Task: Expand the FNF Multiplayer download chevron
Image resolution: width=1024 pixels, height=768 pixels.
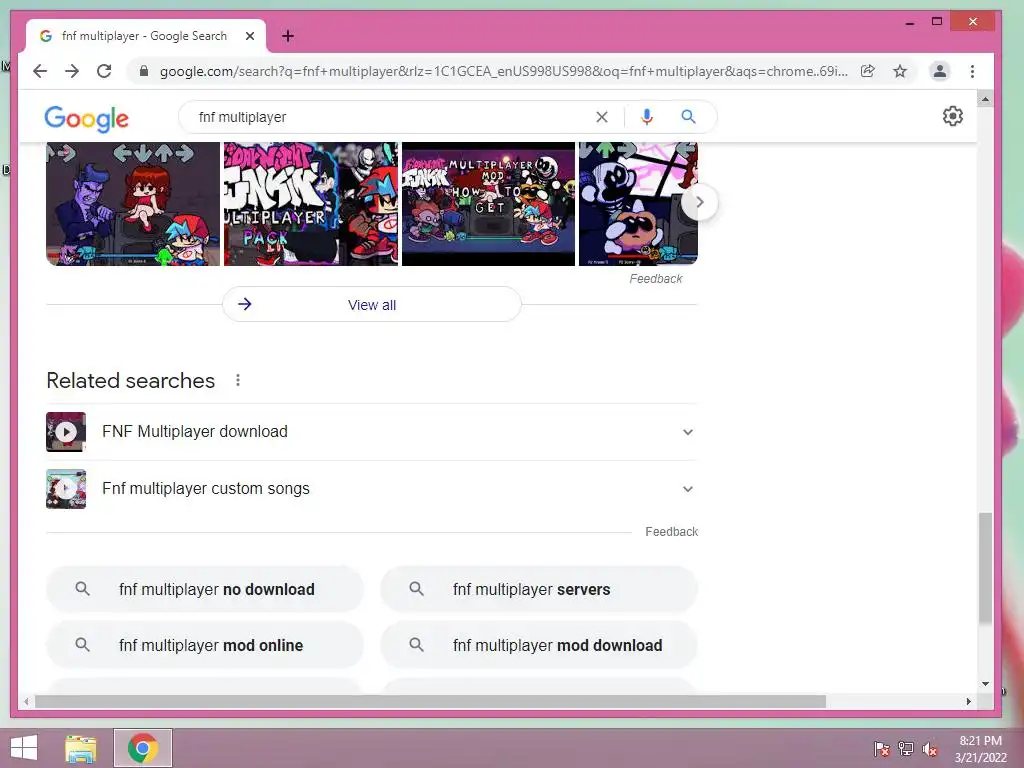Action: tap(688, 432)
